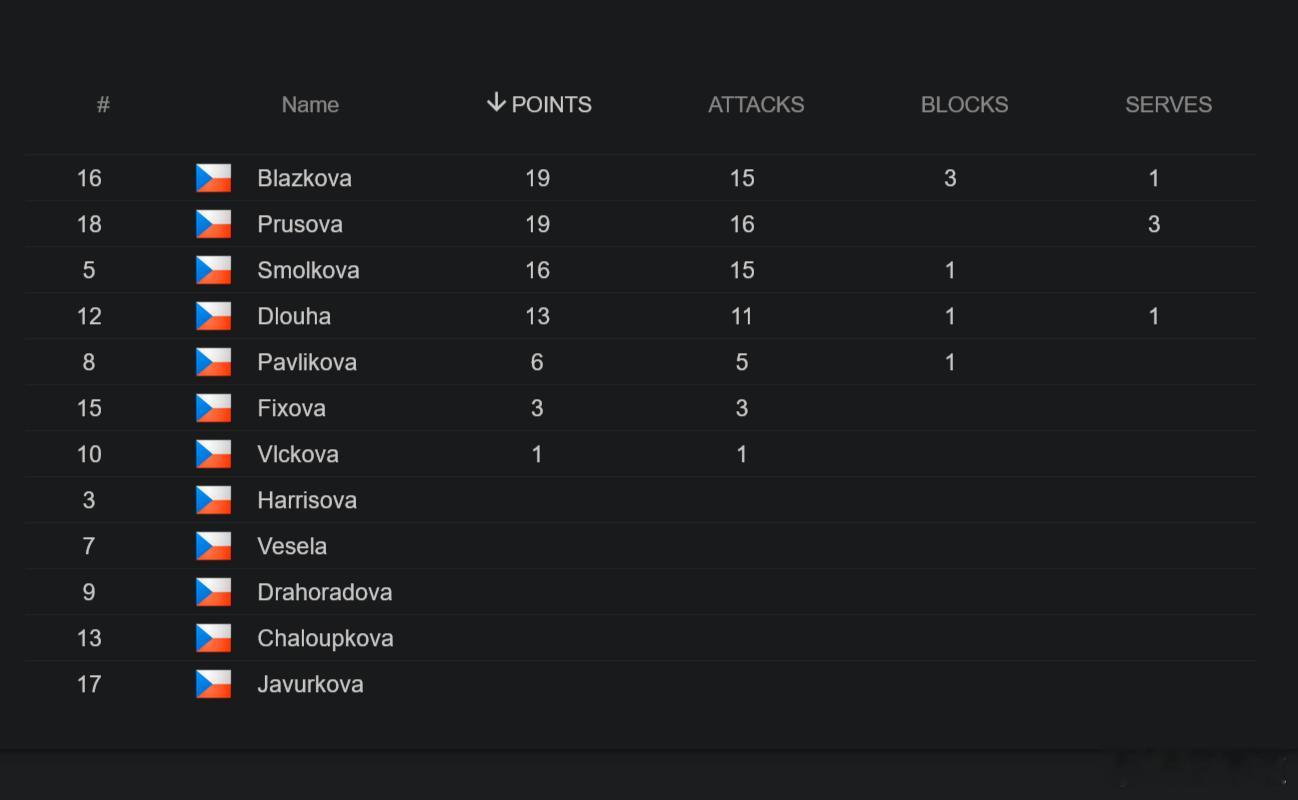Click Smolkova's Czech flag icon
This screenshot has height=800, width=1298.
pyautogui.click(x=213, y=270)
